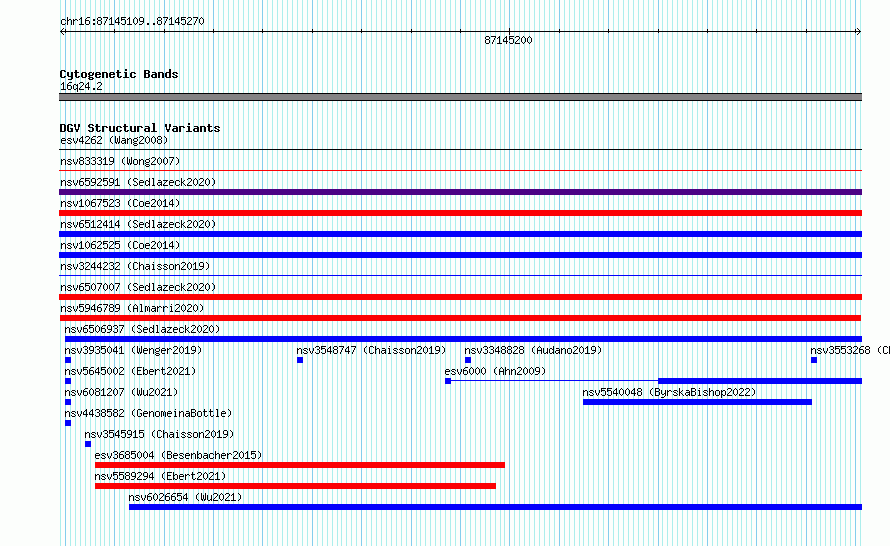Screen dimensions: 890x546
Task: Click esv3685004 (Besenbacher2015) label
Action: coord(178,455)
